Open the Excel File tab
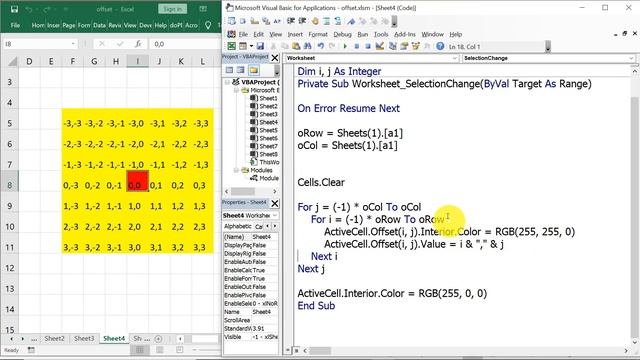 pos(15,25)
